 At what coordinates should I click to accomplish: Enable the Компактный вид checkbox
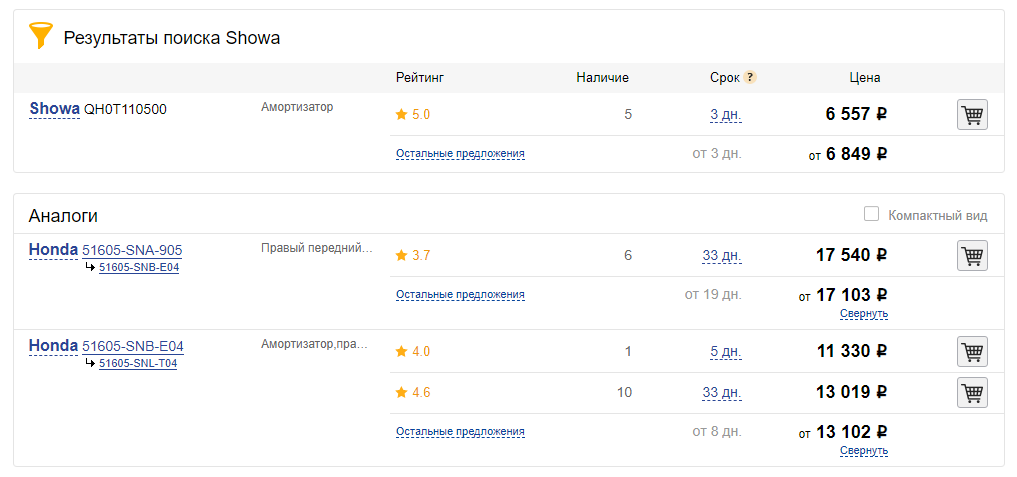click(x=871, y=214)
